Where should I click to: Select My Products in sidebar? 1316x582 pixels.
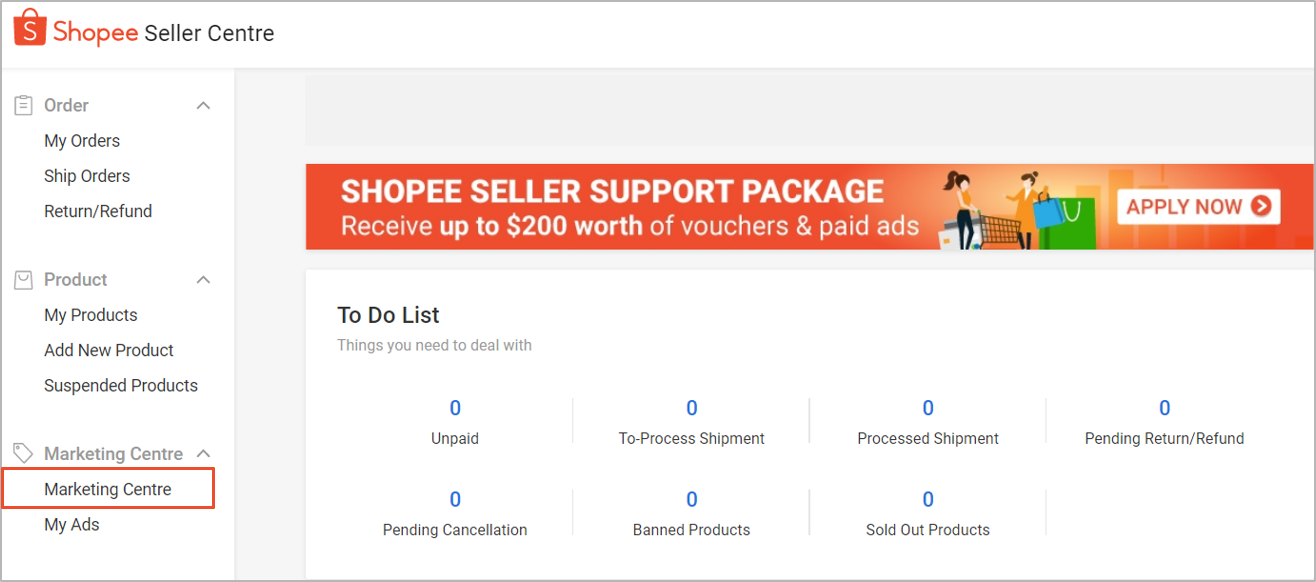91,315
